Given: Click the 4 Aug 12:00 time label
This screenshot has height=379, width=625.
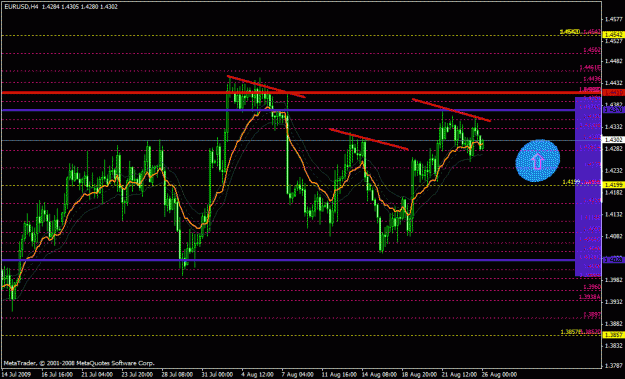Looking at the screenshot, I should (257, 375).
